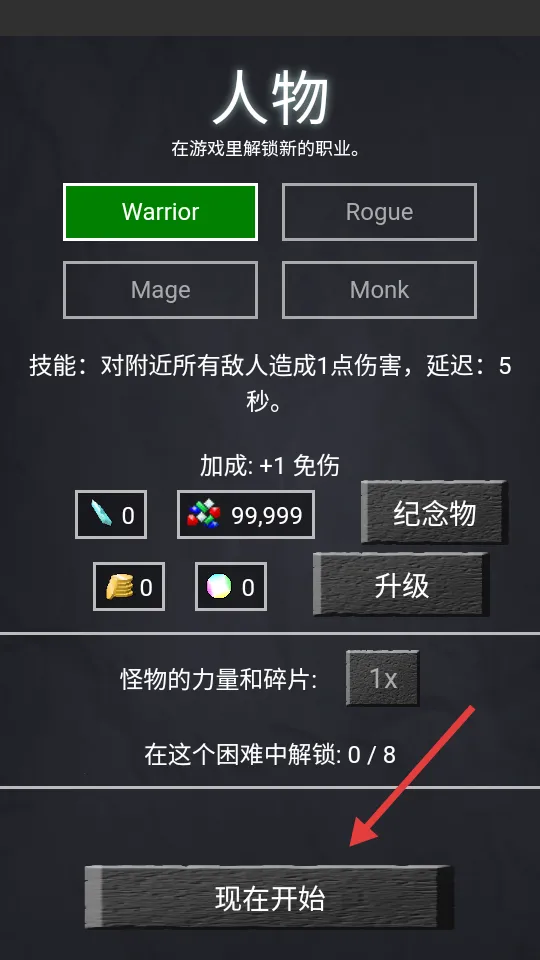540x960 pixels.
Task: Toggle the 1x monster strength multiplier
Action: [383, 678]
